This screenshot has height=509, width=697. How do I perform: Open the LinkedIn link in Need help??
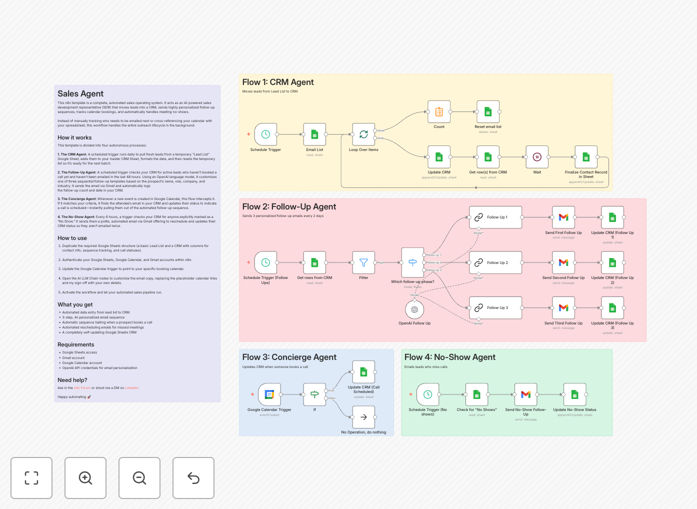point(132,388)
